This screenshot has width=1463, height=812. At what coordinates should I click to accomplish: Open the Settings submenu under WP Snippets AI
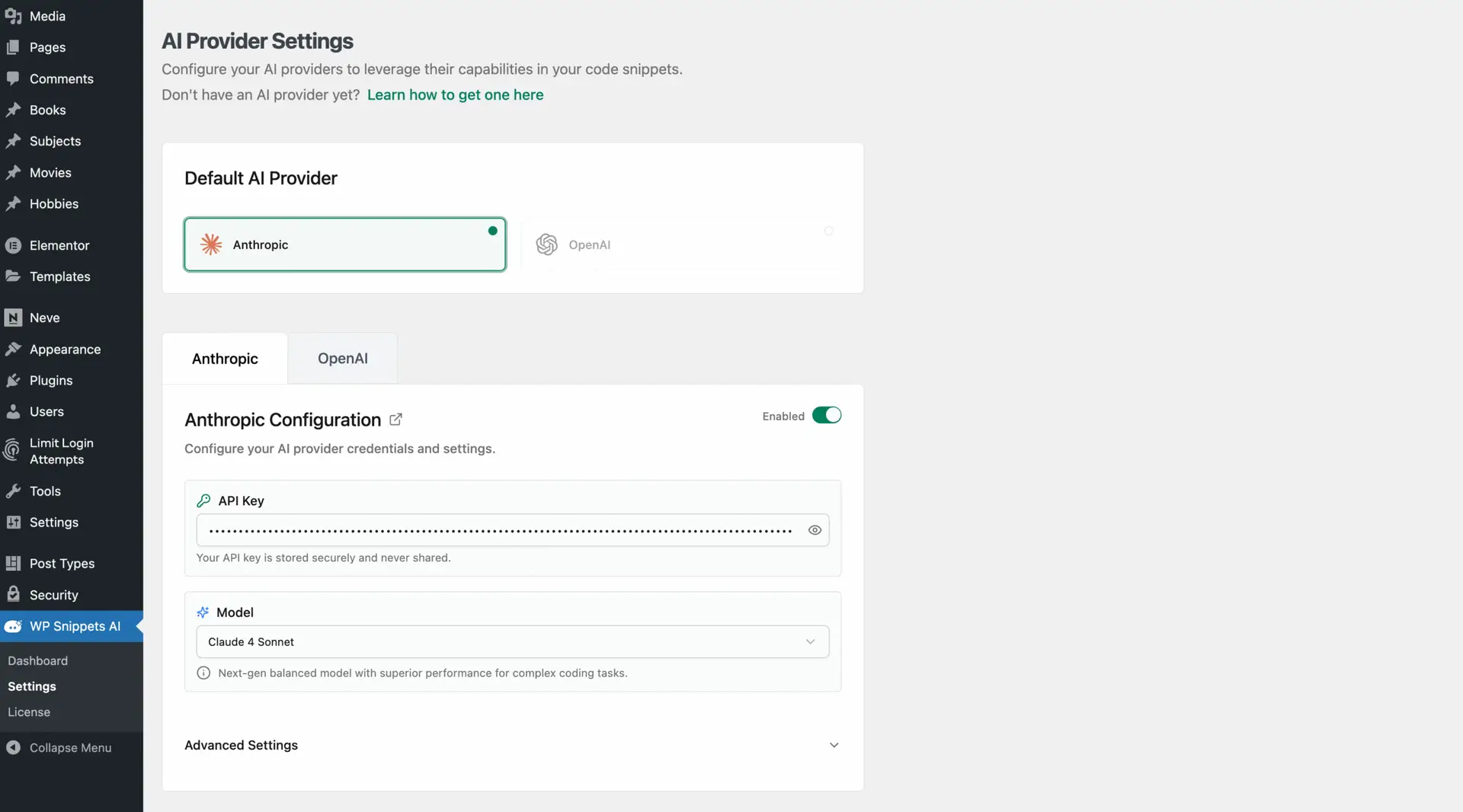[32, 686]
